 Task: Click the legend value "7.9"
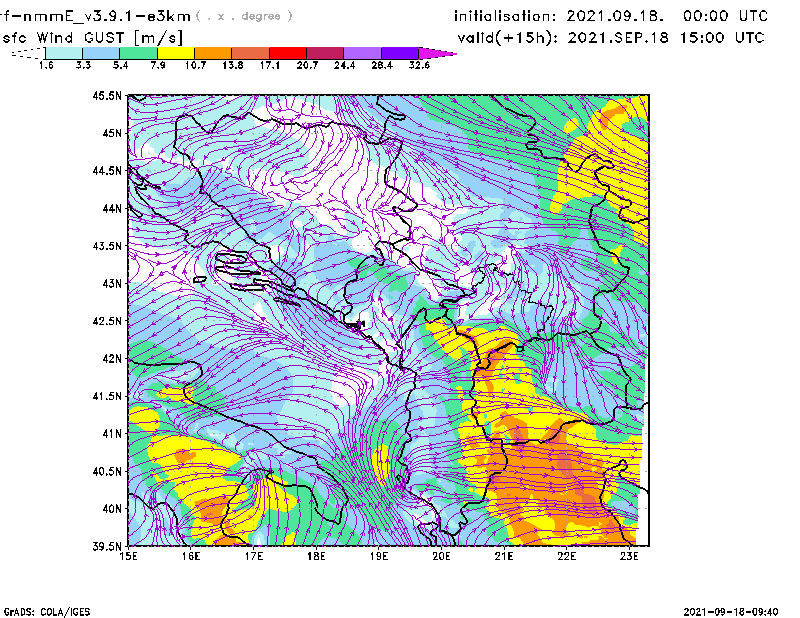coord(158,65)
